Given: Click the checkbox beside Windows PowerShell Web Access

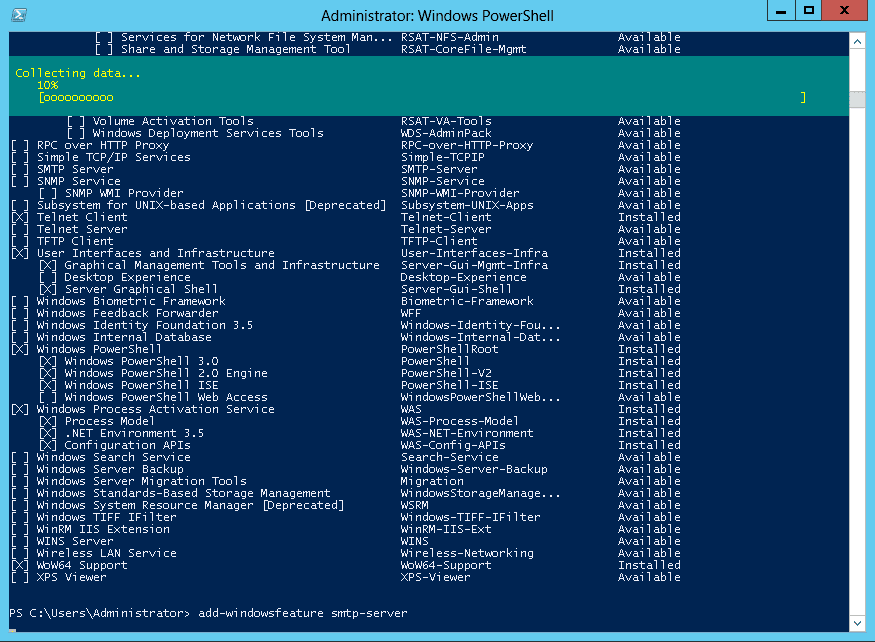Looking at the screenshot, I should click(47, 398).
